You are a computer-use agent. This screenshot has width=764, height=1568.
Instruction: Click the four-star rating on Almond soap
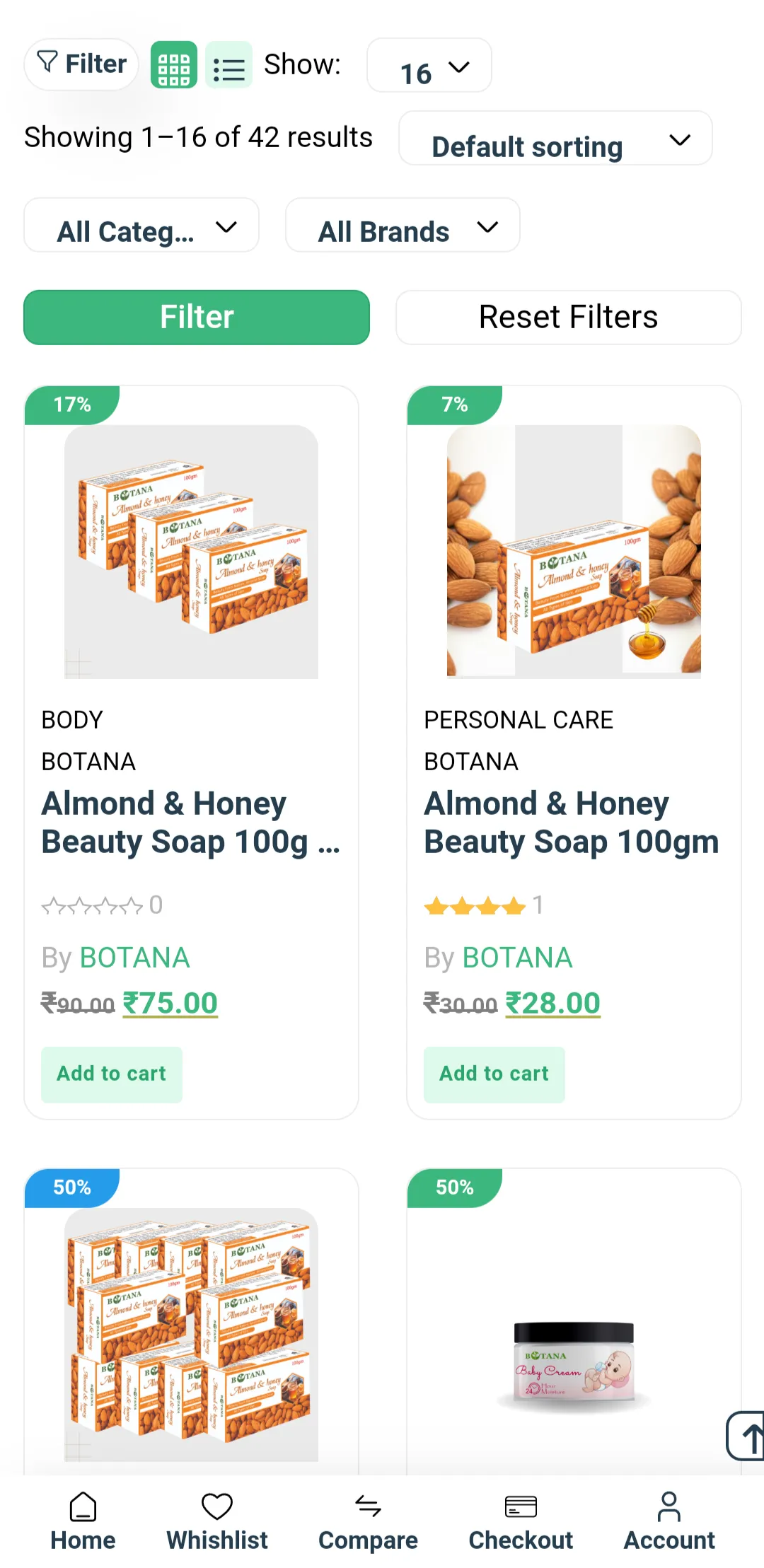point(475,905)
